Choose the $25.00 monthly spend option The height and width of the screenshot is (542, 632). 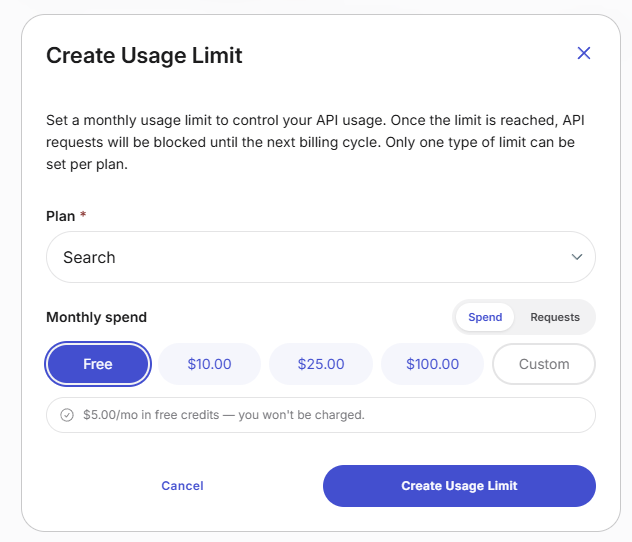(x=321, y=364)
